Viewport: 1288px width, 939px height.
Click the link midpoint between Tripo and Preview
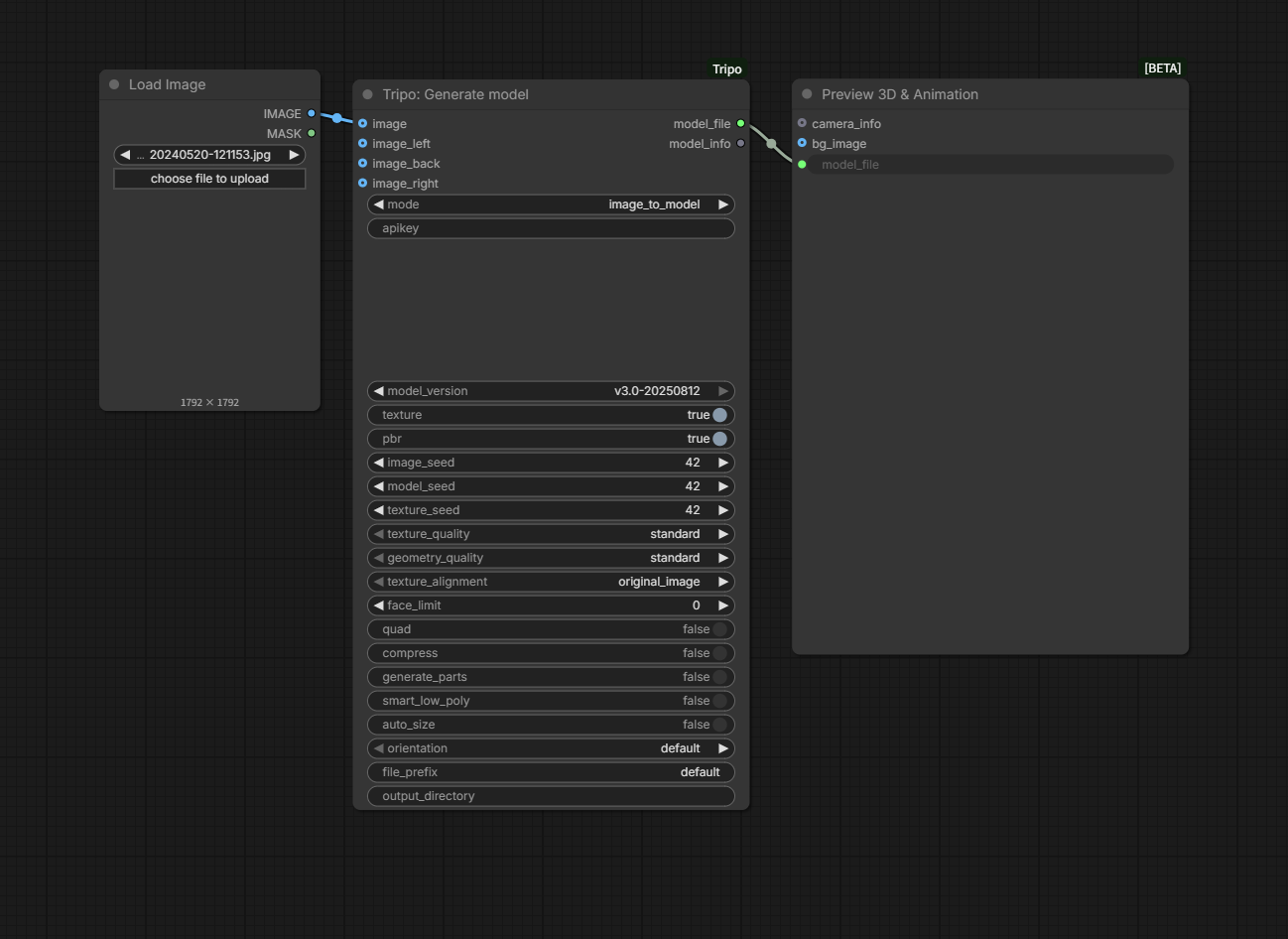[771, 144]
